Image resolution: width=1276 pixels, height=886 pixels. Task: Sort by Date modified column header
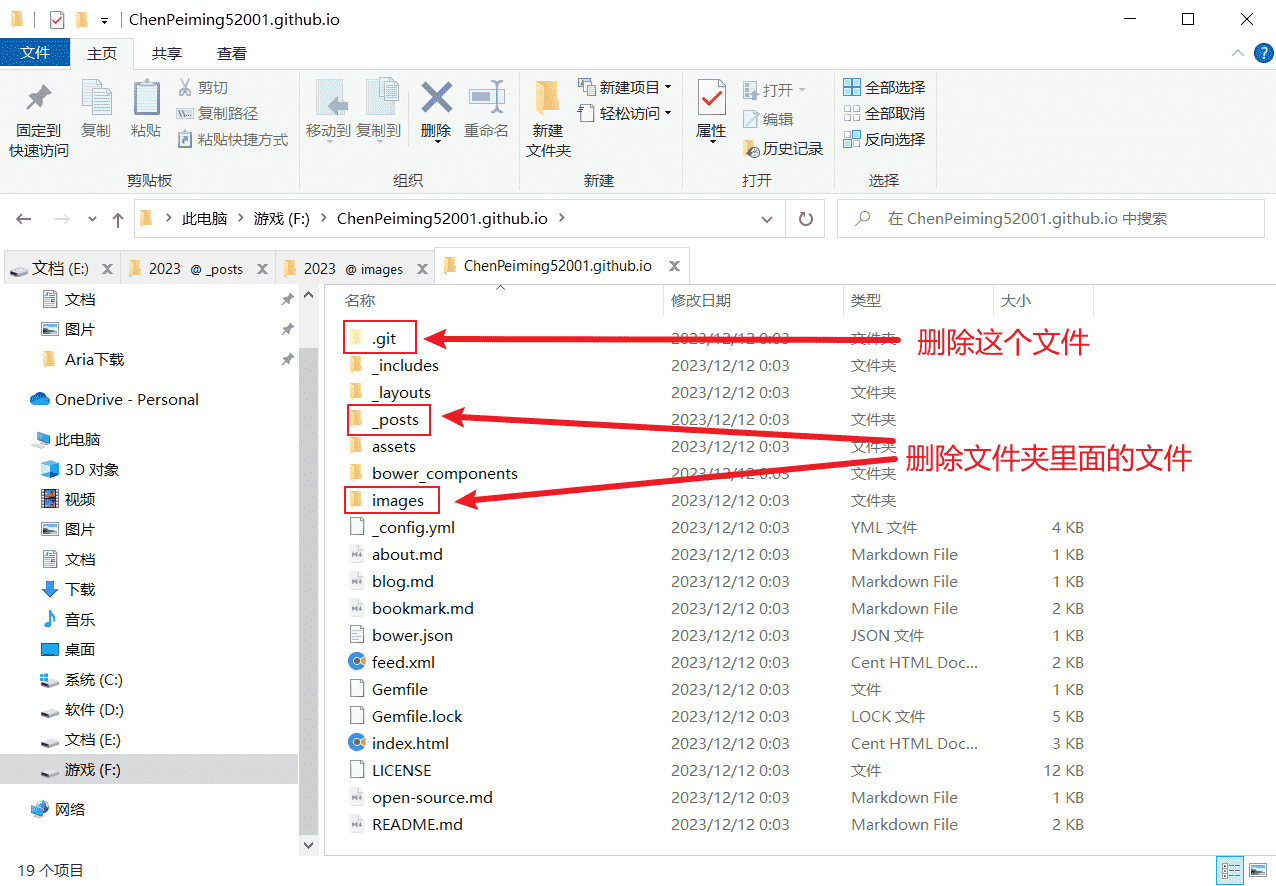(x=753, y=300)
